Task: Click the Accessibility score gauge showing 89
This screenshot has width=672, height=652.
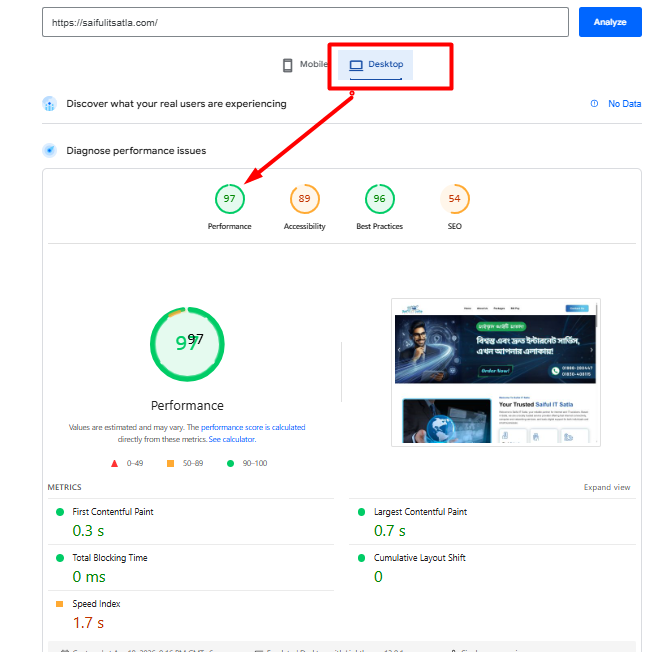Action: click(x=304, y=199)
